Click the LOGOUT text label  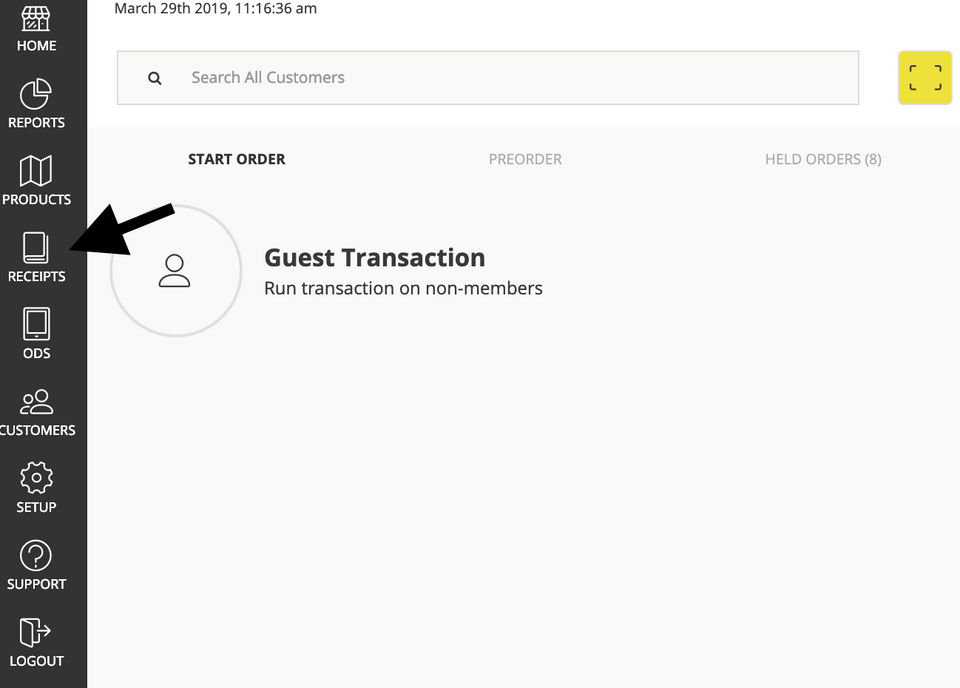(x=36, y=661)
